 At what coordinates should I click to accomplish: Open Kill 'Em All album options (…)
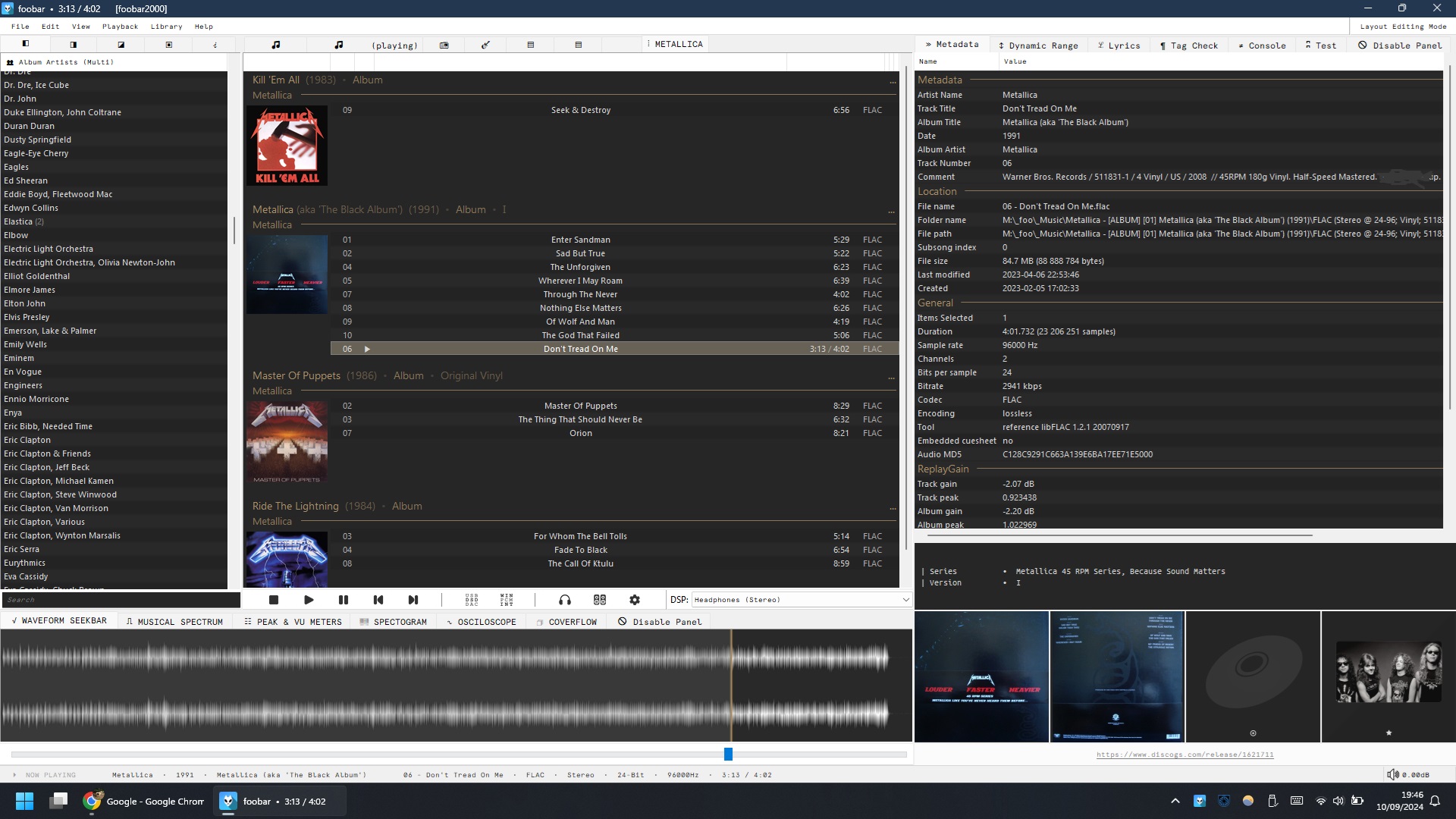pyautogui.click(x=892, y=81)
